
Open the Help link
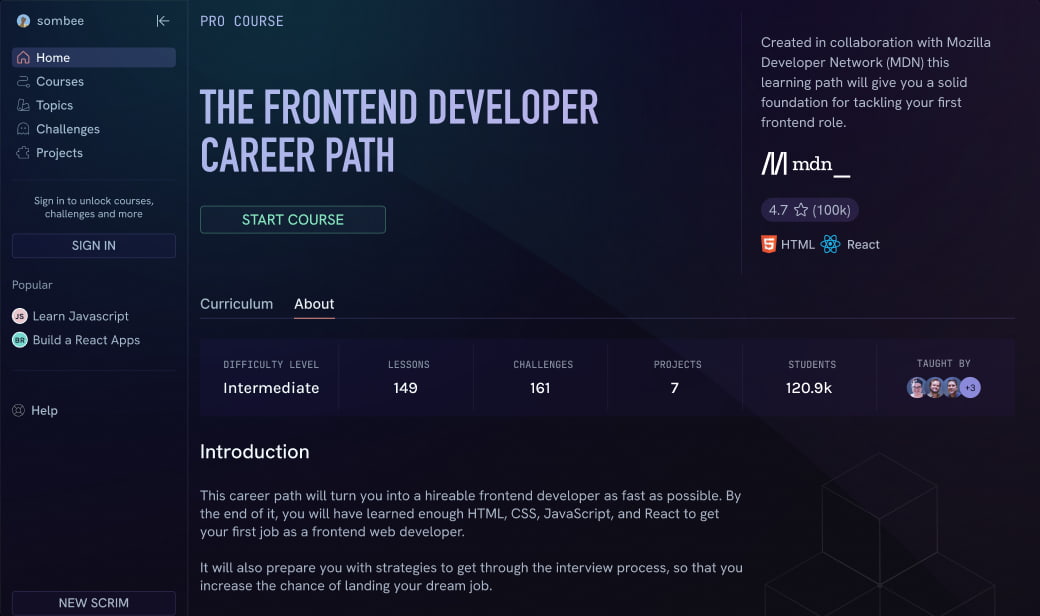click(x=44, y=410)
